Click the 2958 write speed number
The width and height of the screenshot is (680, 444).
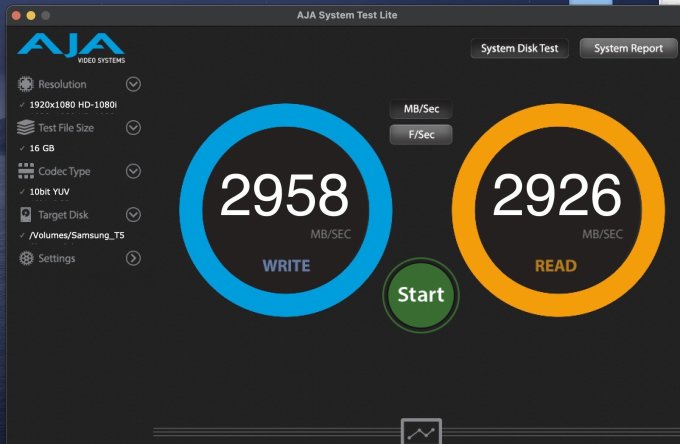point(284,195)
